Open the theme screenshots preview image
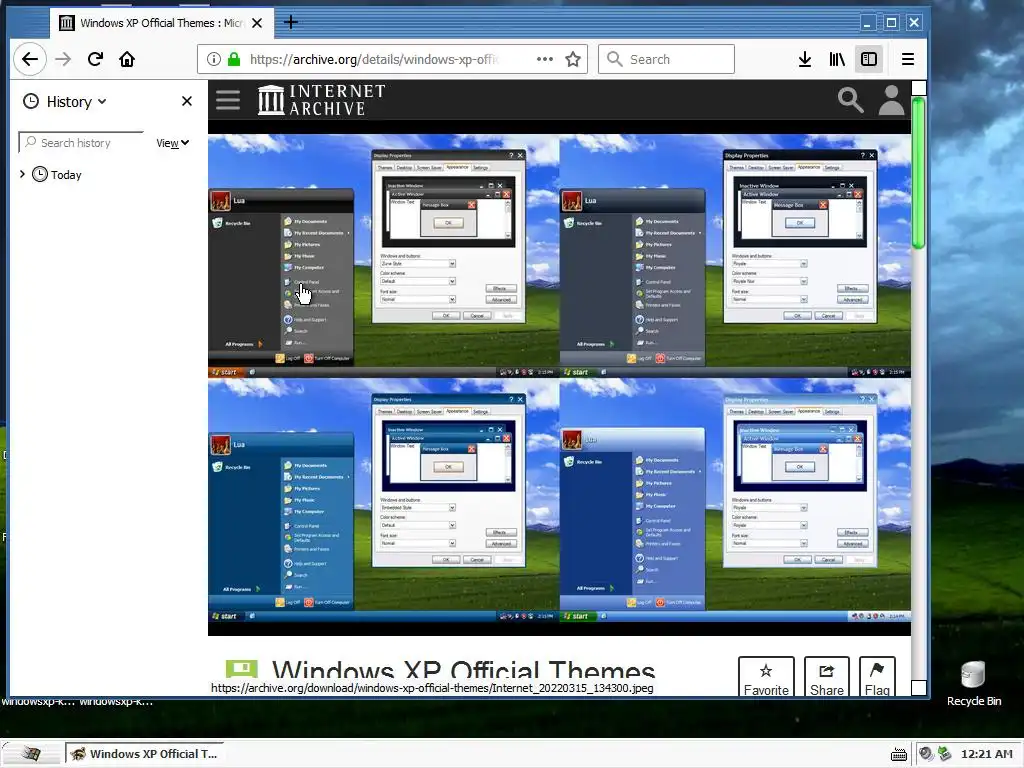This screenshot has height=768, width=1024. tap(559, 378)
